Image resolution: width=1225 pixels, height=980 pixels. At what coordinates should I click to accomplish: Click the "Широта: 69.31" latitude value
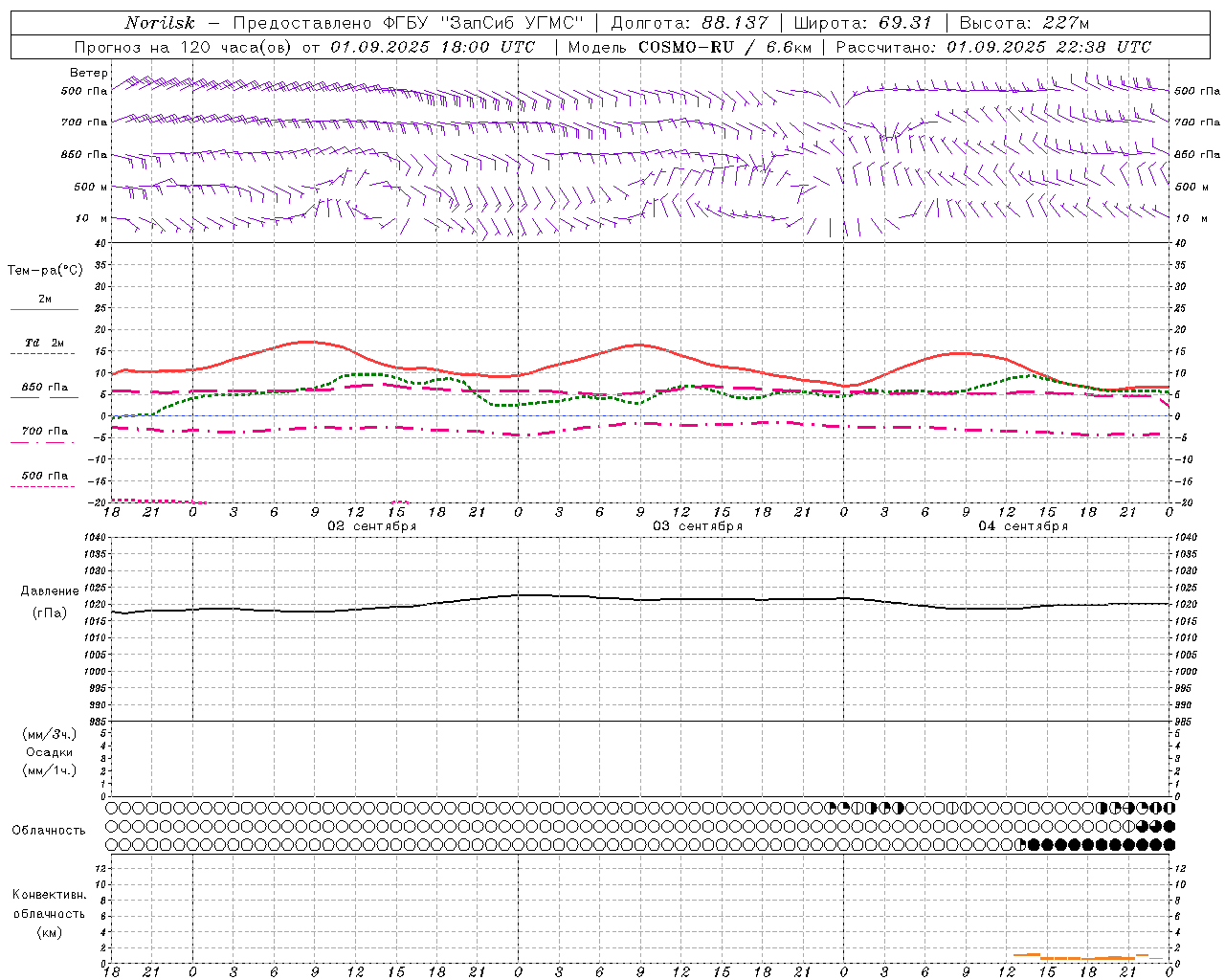tap(862, 23)
